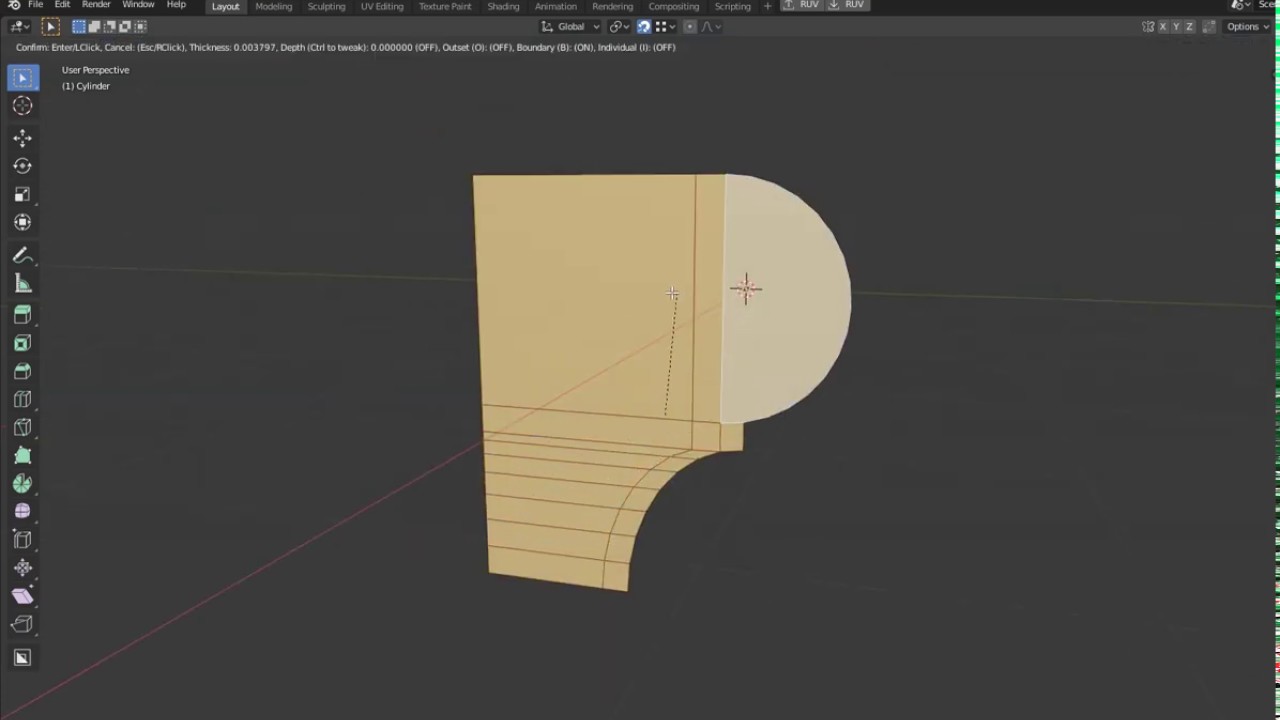This screenshot has width=1280, height=720.
Task: Expand the snapping options dropdown
Action: coord(664,26)
